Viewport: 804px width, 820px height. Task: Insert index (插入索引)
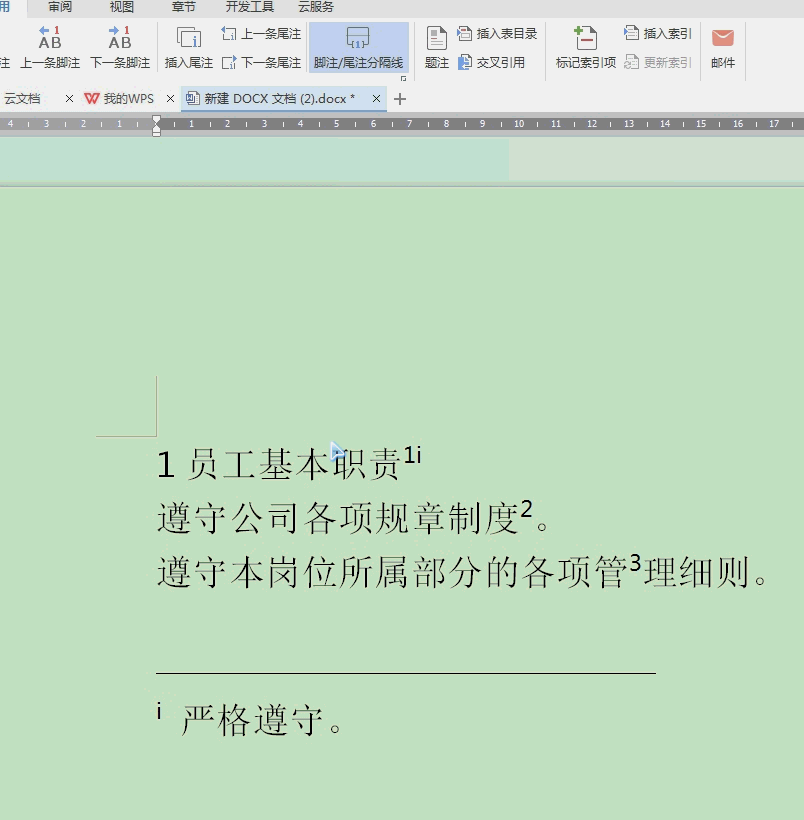658,34
